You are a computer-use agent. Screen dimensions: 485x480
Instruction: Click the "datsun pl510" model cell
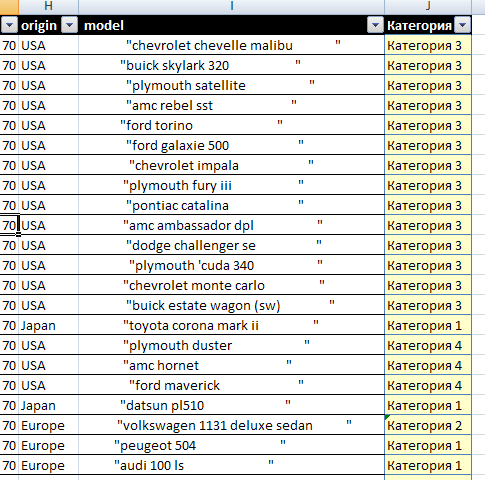coord(231,405)
